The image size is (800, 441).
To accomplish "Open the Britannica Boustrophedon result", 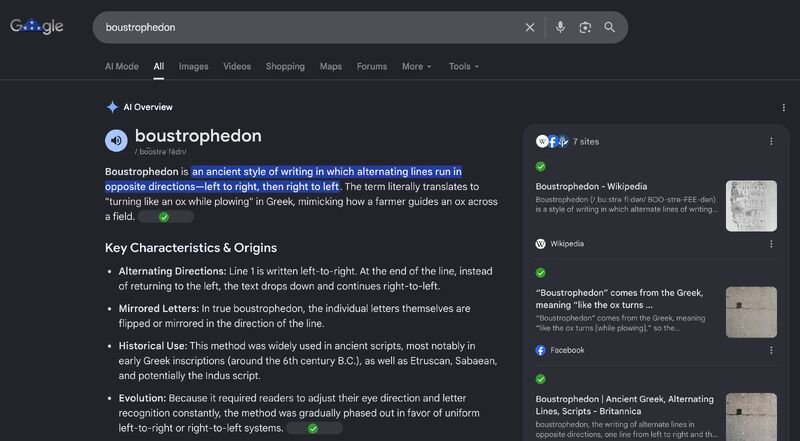I will pos(624,405).
